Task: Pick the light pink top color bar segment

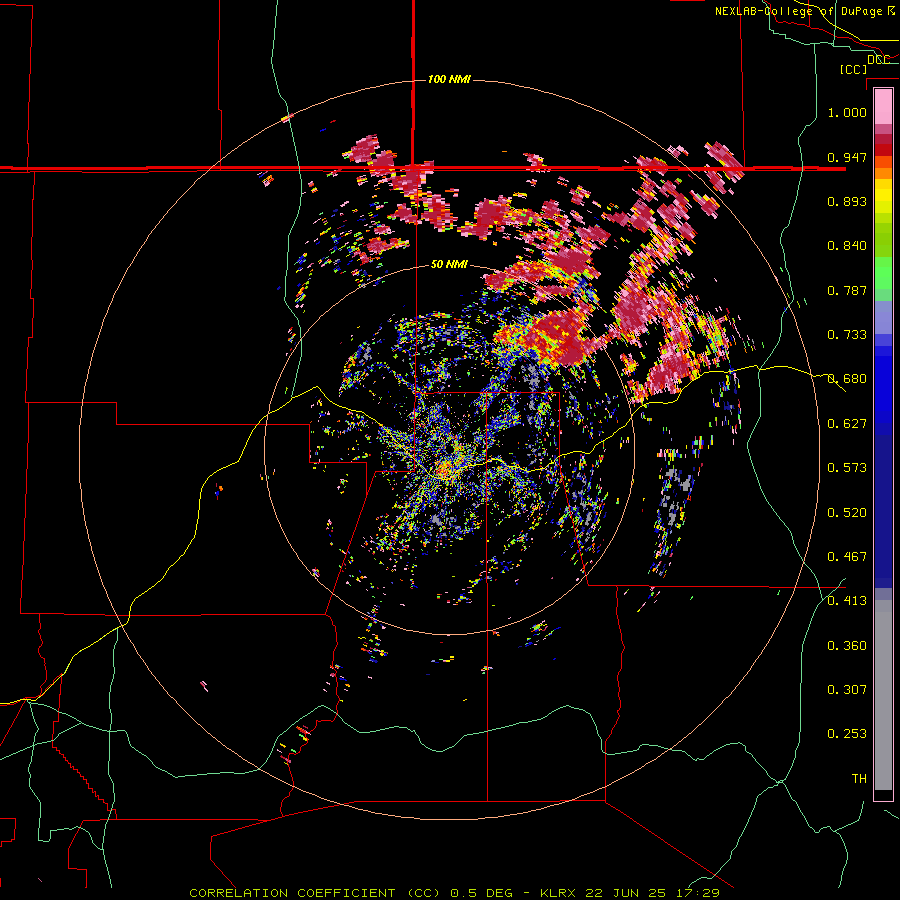Action: click(883, 106)
